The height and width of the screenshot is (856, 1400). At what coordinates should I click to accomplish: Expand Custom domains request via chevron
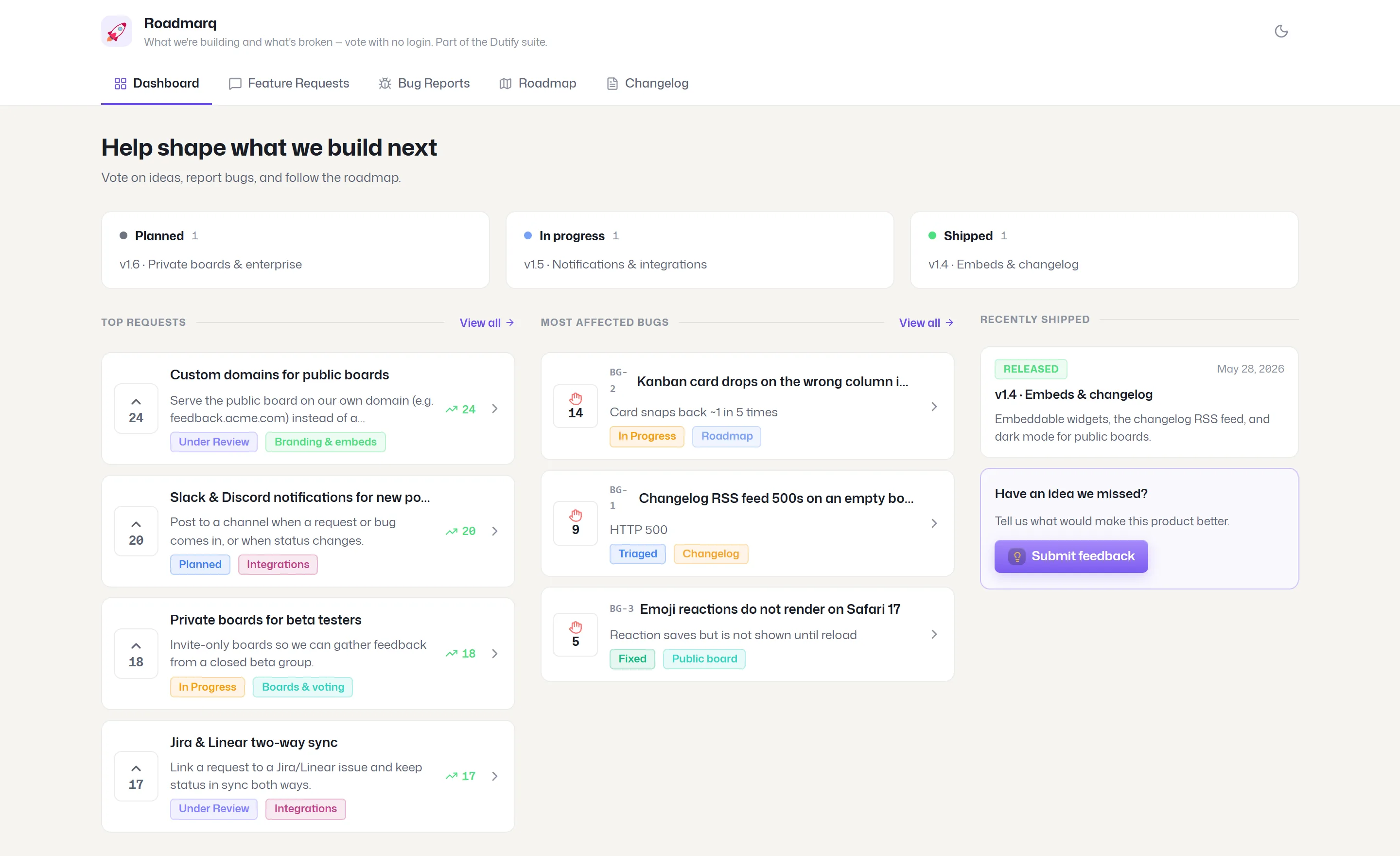click(x=495, y=409)
